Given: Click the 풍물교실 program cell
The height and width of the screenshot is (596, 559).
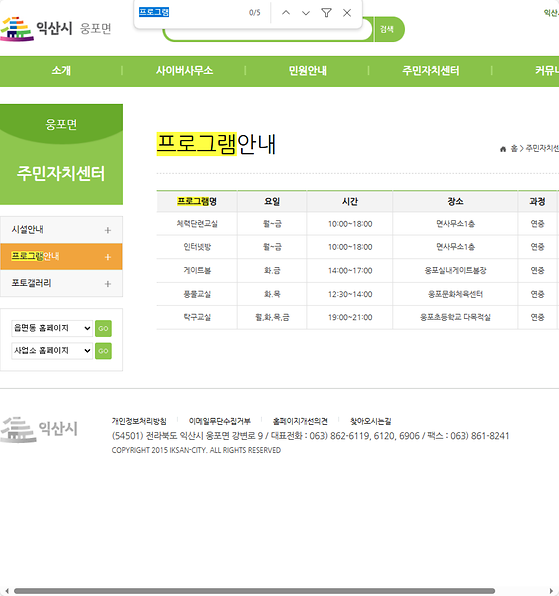Looking at the screenshot, I should tap(197, 294).
